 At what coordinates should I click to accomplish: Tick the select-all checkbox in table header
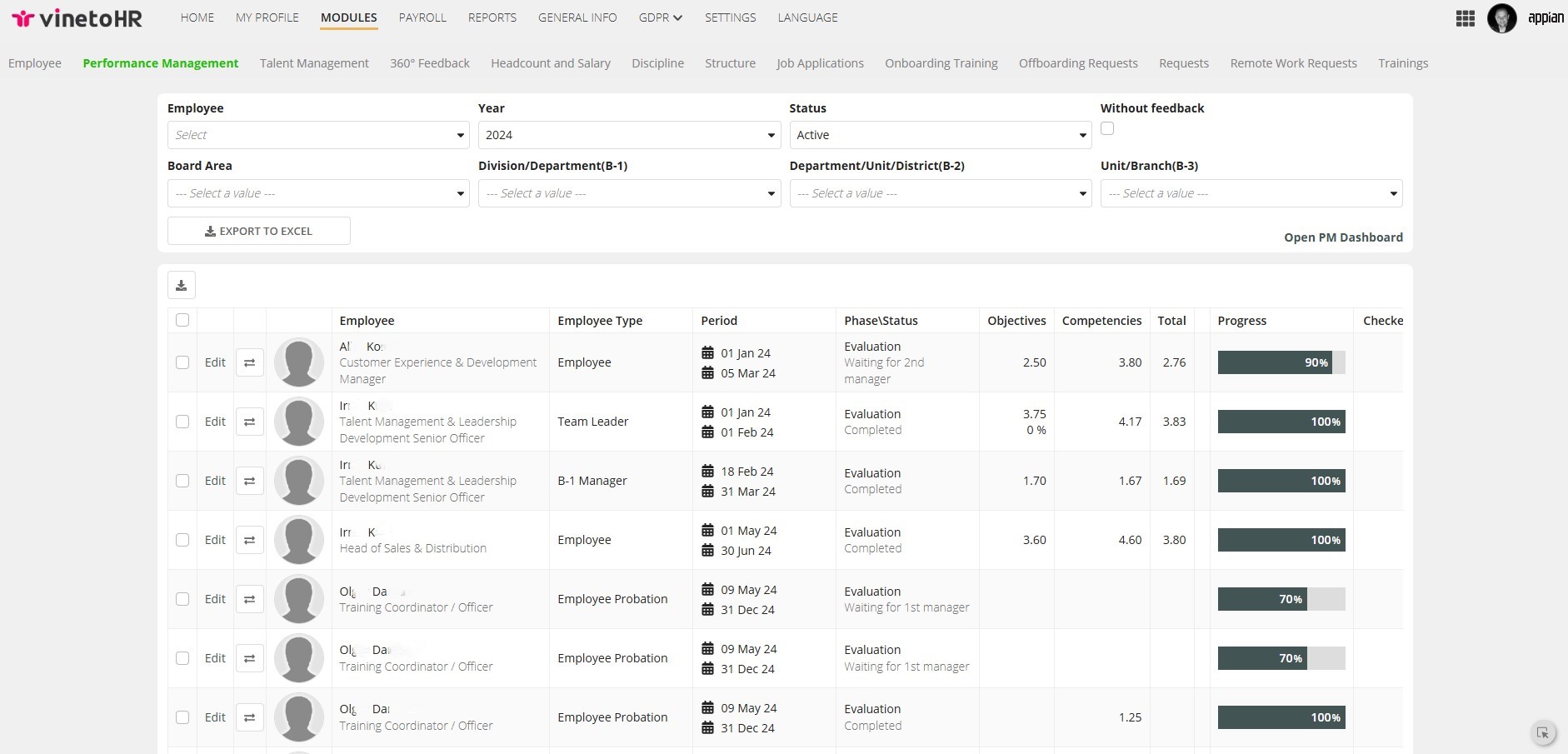(182, 320)
